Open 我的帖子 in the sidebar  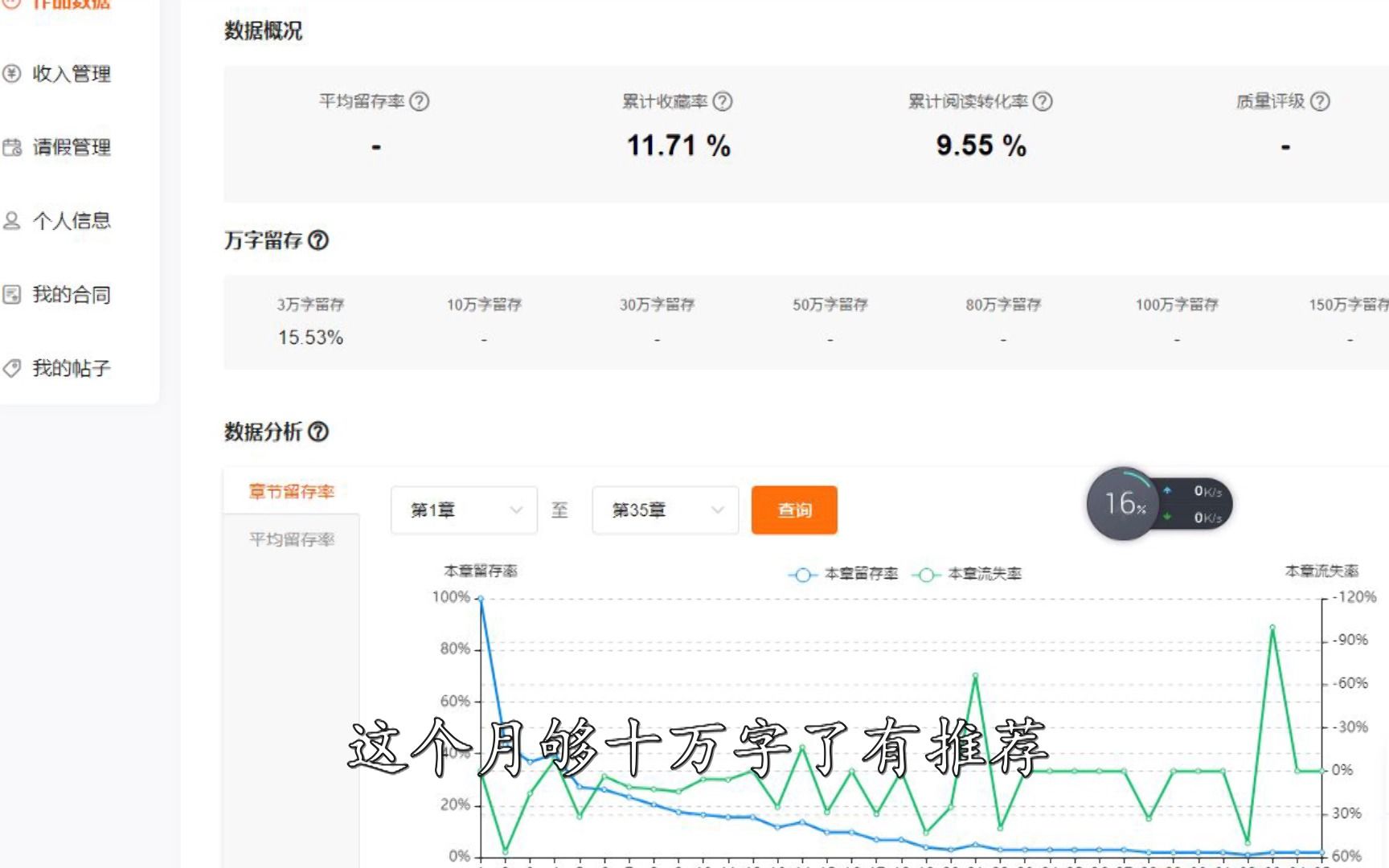pos(71,368)
